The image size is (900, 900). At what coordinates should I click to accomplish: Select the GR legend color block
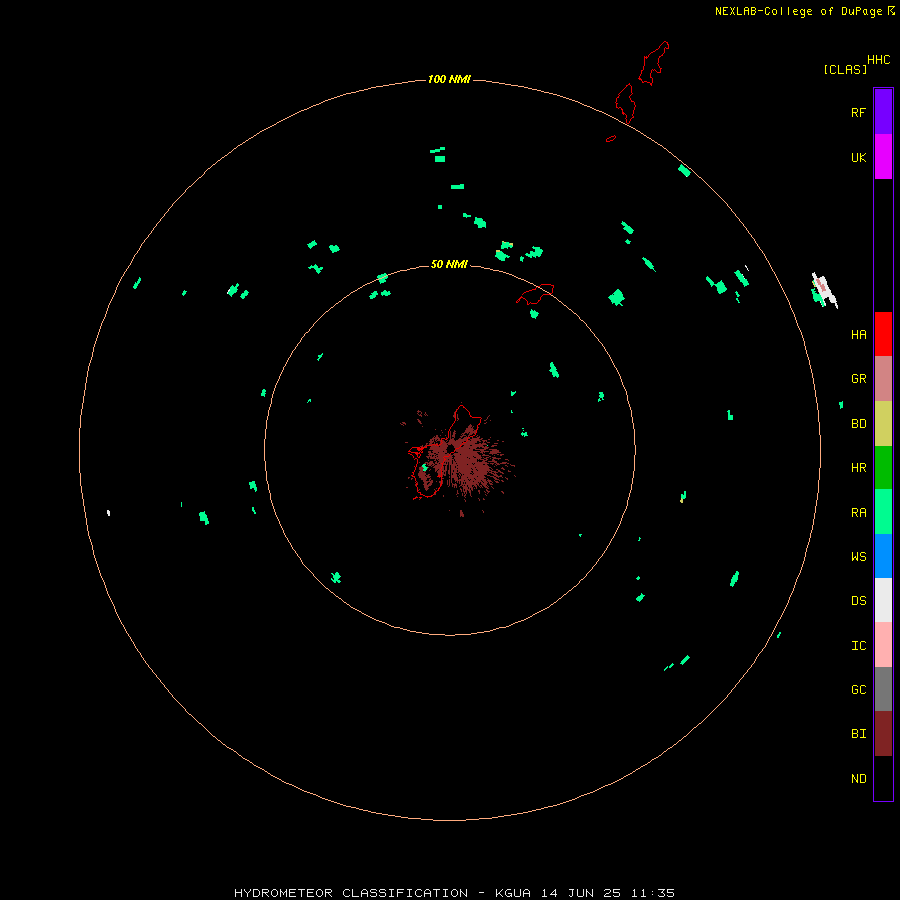click(883, 379)
